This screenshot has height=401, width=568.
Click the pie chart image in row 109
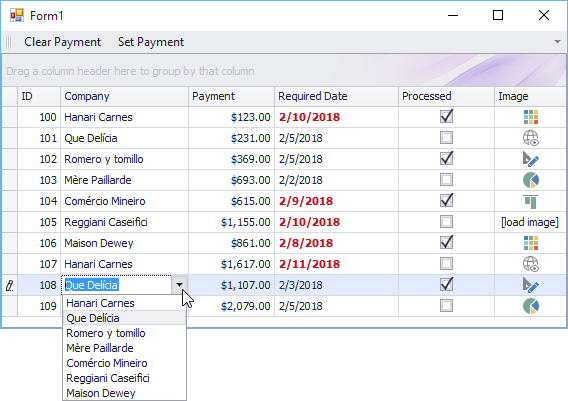(x=531, y=306)
